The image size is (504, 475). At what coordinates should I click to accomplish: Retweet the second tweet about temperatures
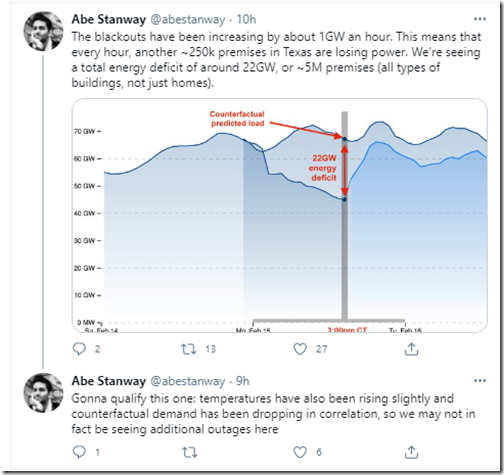coord(190,452)
